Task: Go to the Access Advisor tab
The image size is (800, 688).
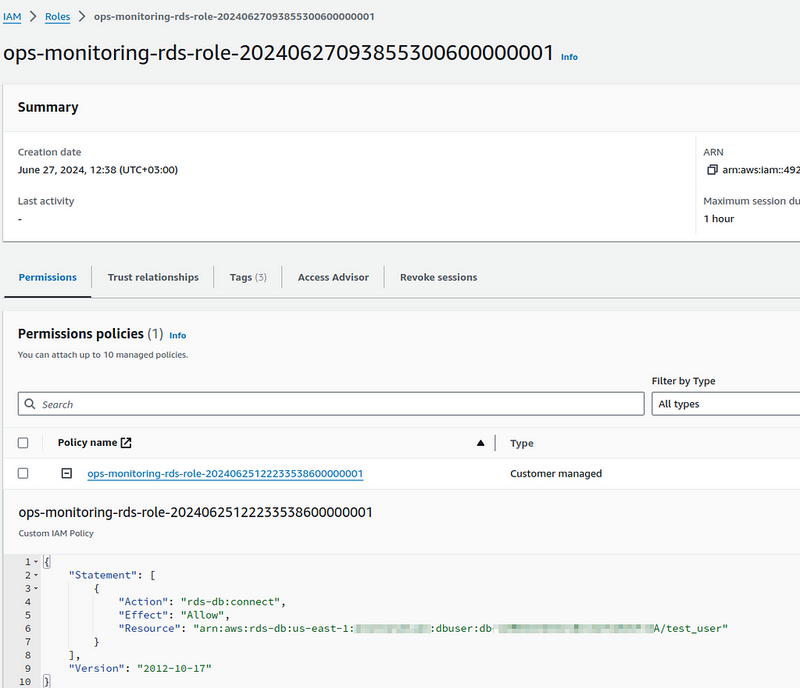Action: tap(333, 277)
